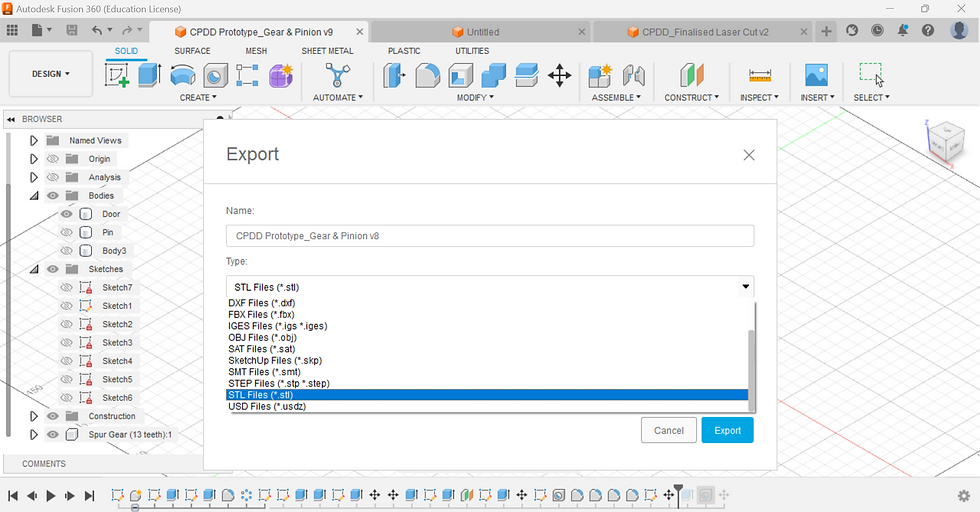Viewport: 980px width, 512px height.
Task: Toggle visibility of Sketch1
Action: [66, 306]
